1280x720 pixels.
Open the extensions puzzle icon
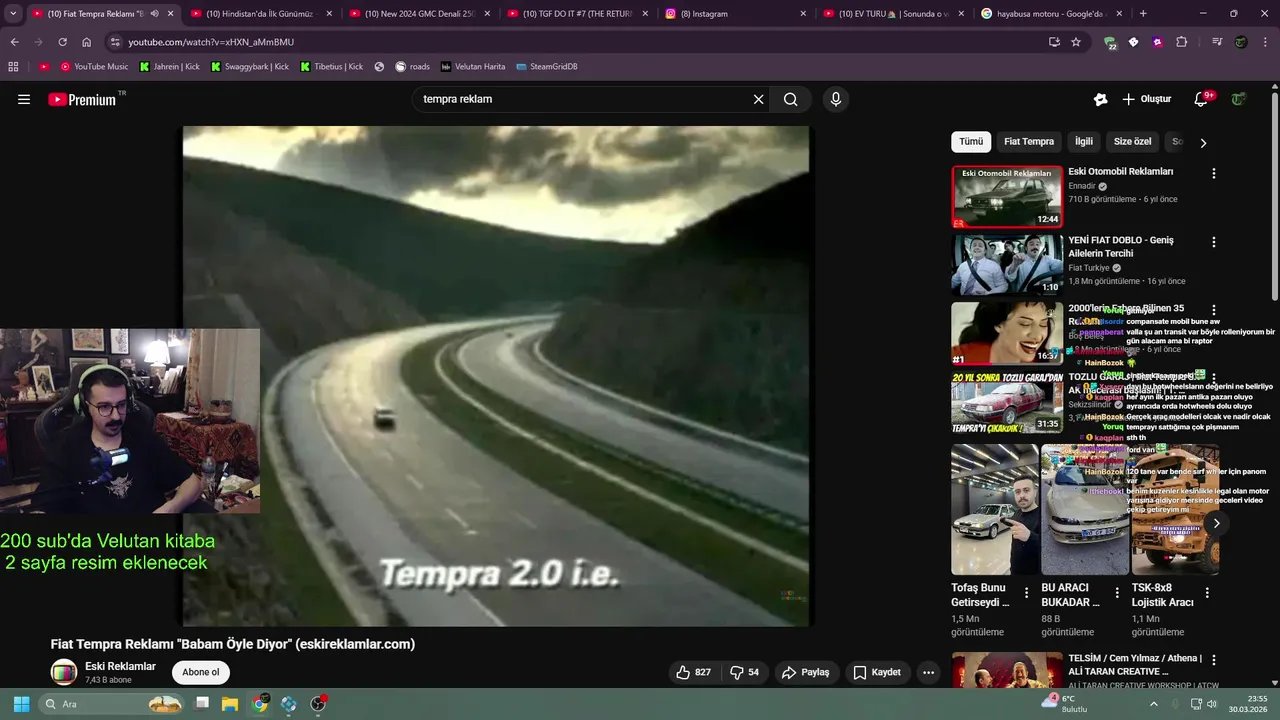pos(1182,42)
